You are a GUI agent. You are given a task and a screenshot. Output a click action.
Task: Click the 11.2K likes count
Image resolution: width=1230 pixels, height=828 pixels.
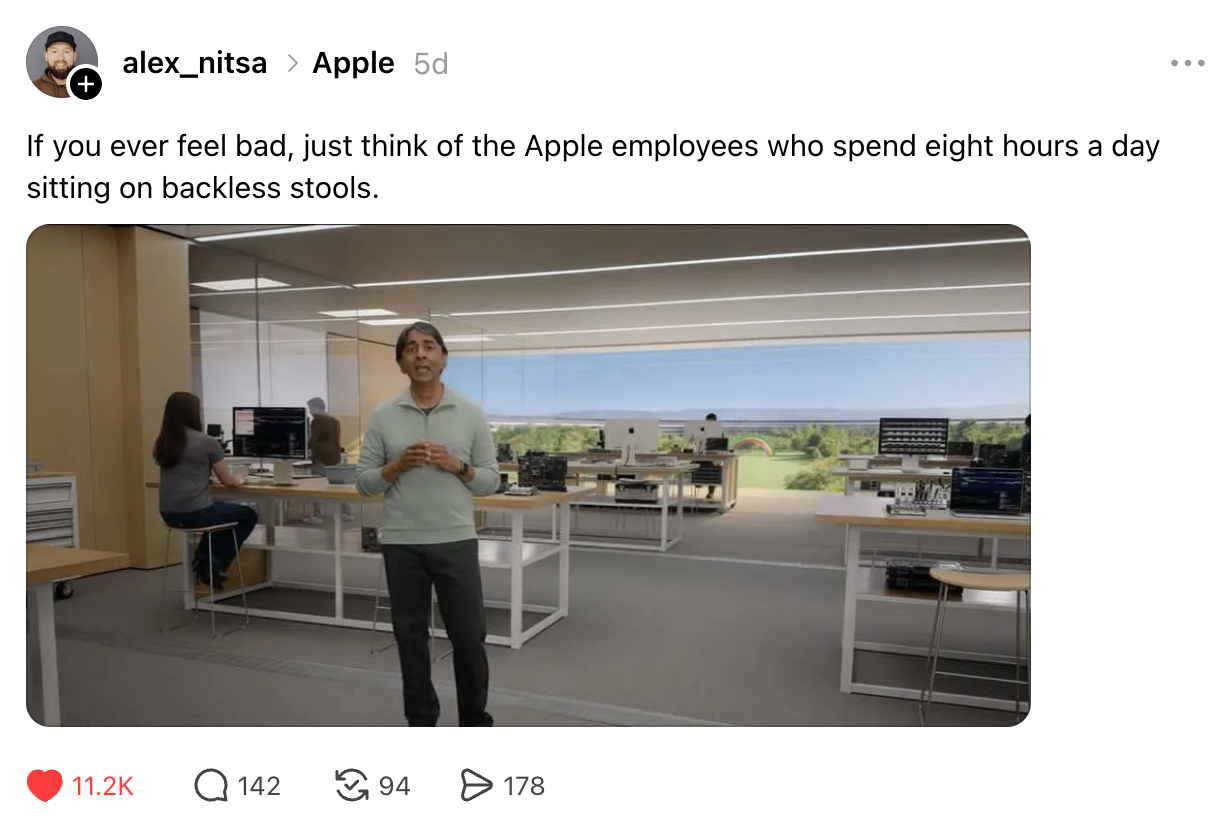103,786
